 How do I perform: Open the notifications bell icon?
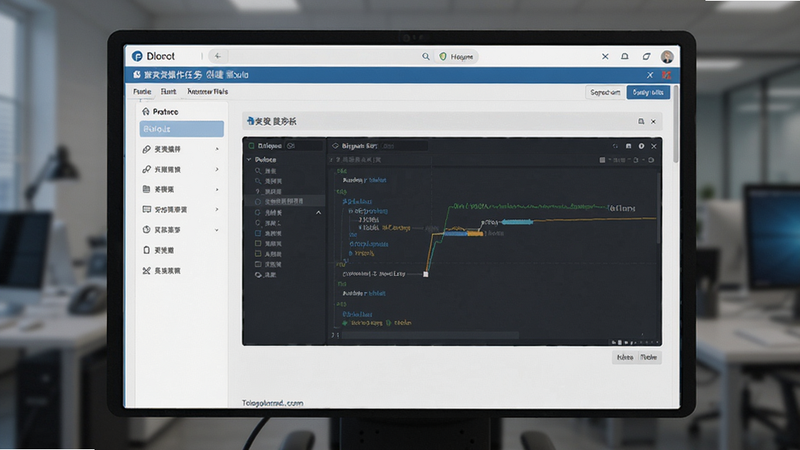[x=624, y=56]
